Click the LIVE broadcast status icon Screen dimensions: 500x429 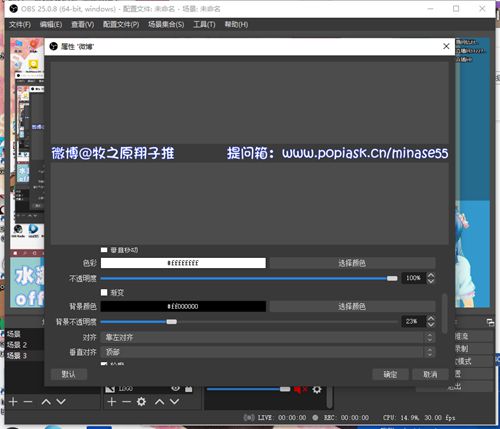[249, 417]
